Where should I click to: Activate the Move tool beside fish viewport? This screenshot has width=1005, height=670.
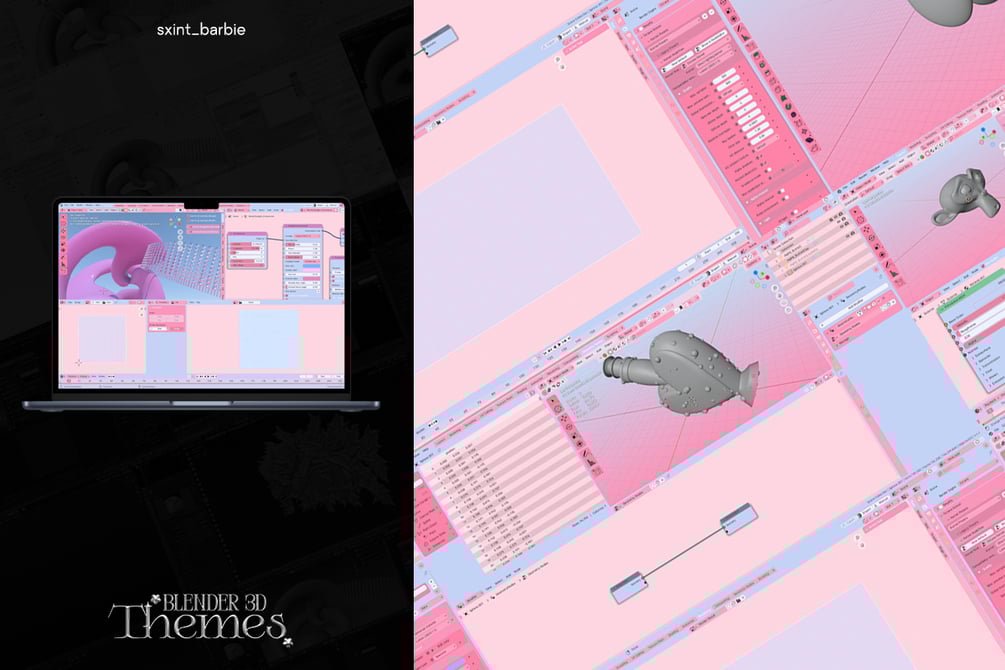tap(564, 419)
